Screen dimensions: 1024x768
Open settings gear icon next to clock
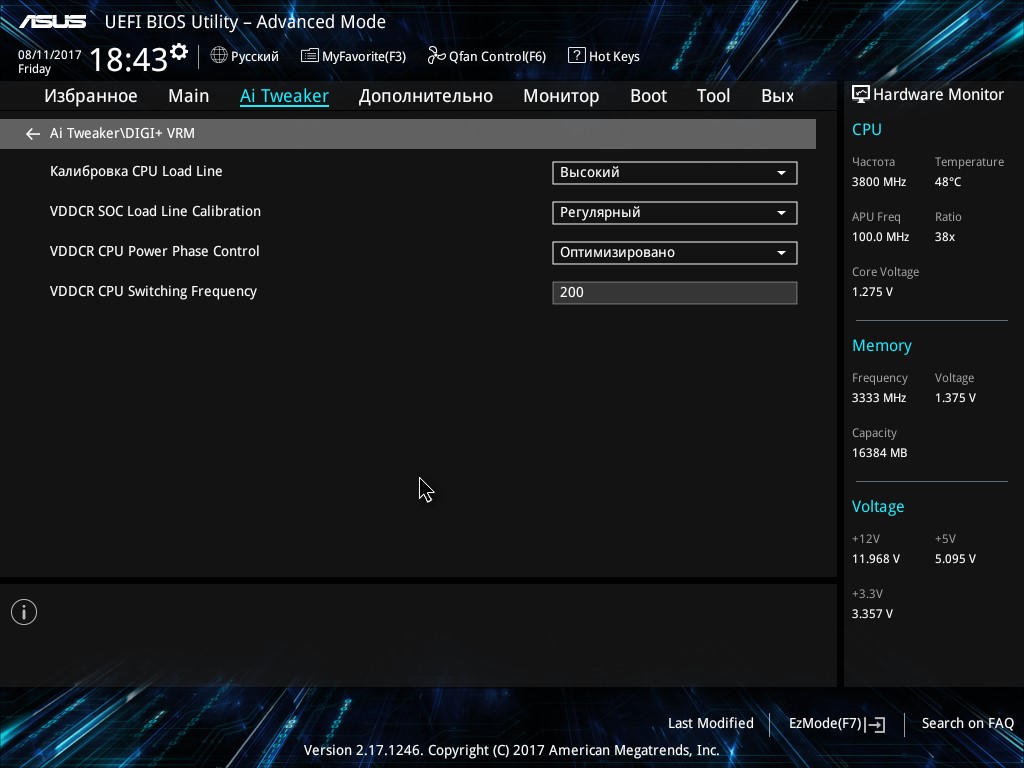pos(179,52)
